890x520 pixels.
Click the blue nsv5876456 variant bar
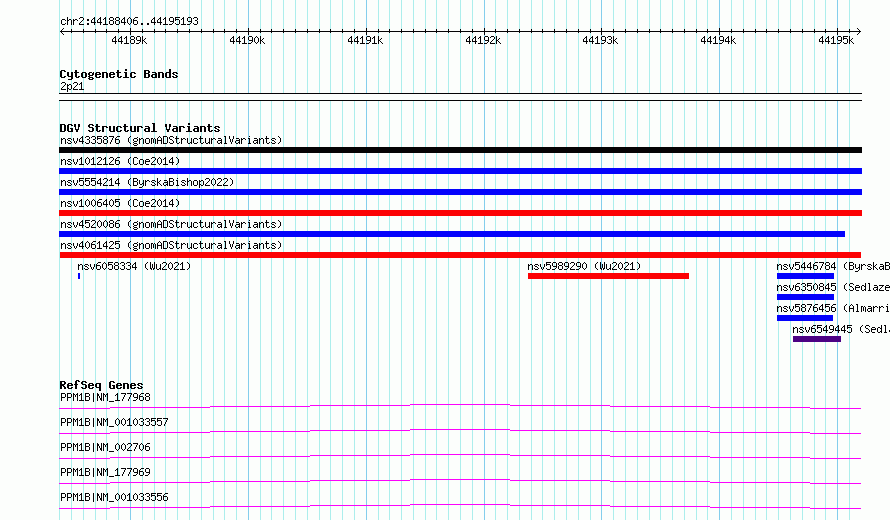click(805, 318)
